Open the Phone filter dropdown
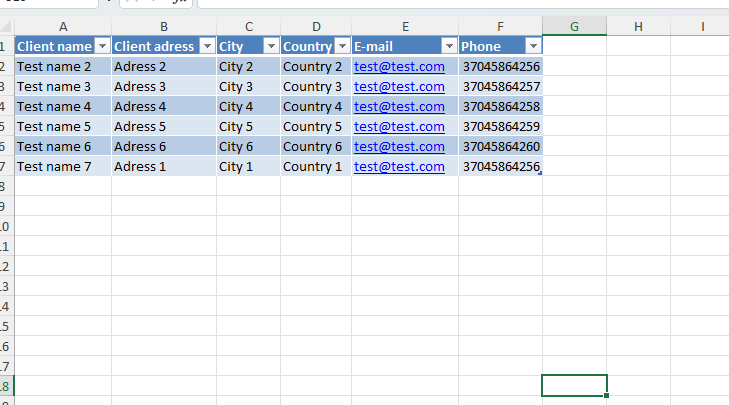 pos(533,46)
